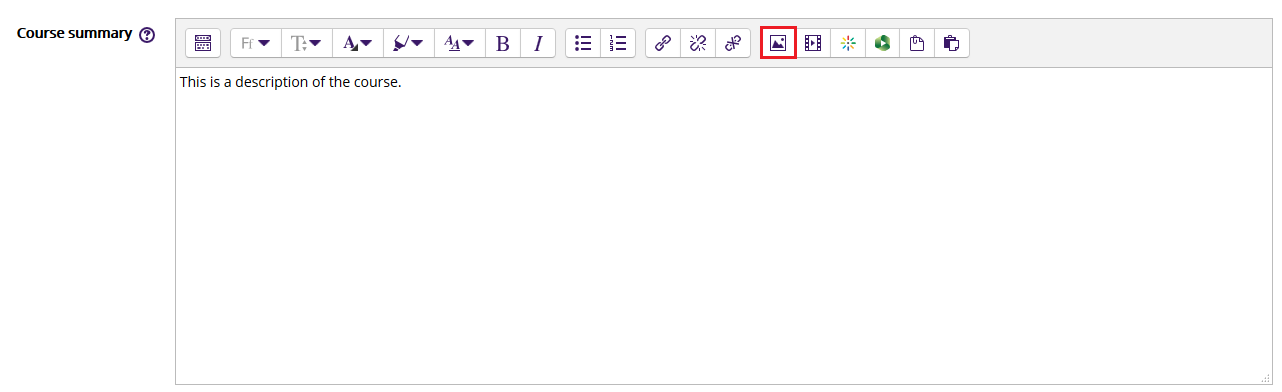This screenshot has width=1282, height=392.
Task: Apply bold formatting
Action: click(x=503, y=43)
